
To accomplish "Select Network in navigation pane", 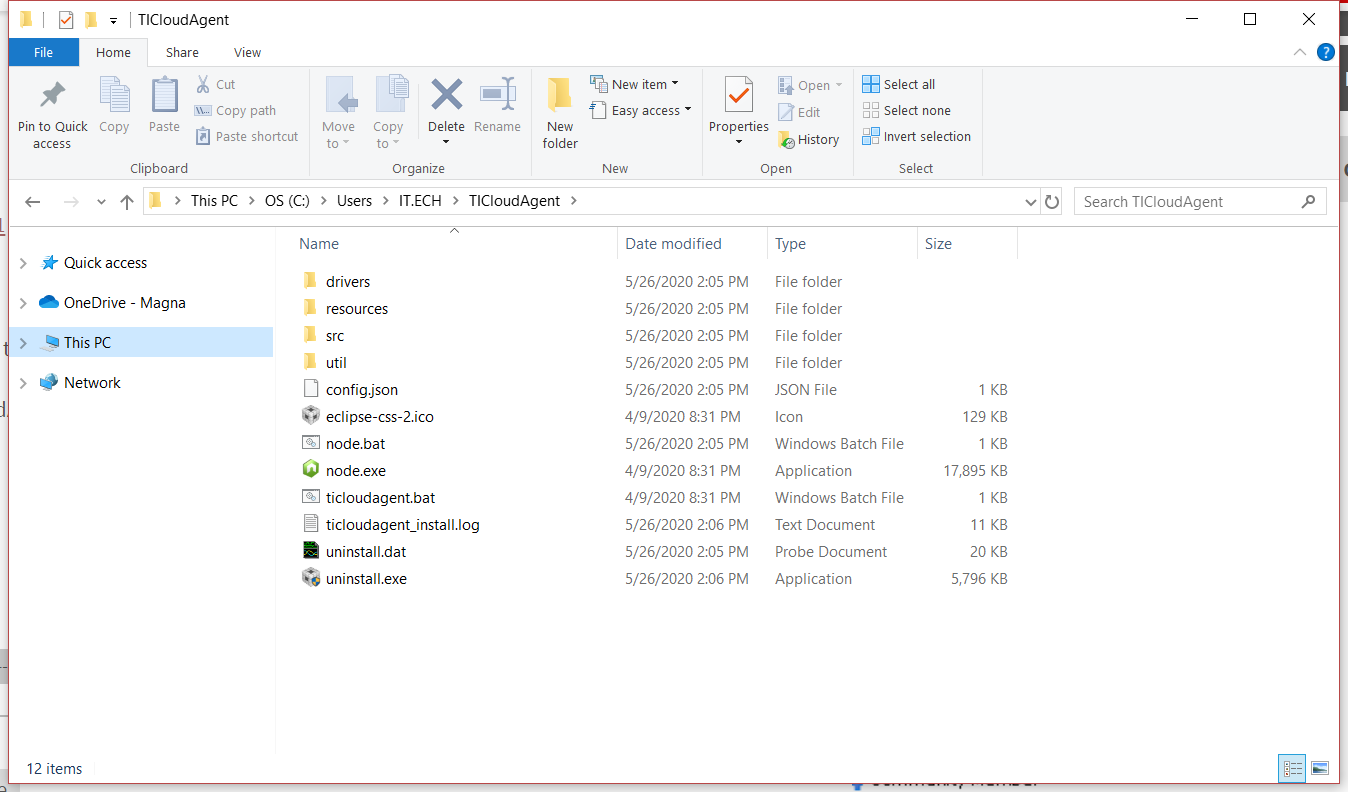I will (x=92, y=383).
